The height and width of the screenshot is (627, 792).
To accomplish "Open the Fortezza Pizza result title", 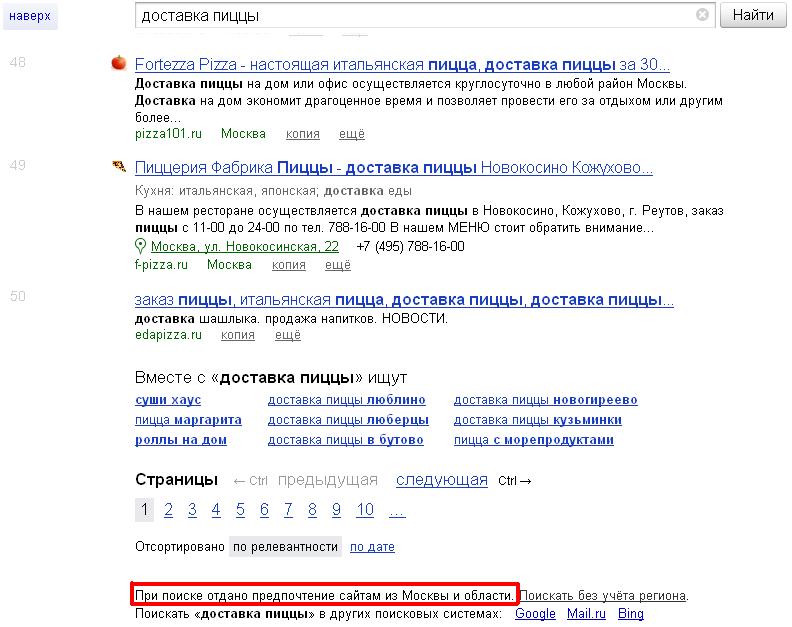I will coord(402,63).
